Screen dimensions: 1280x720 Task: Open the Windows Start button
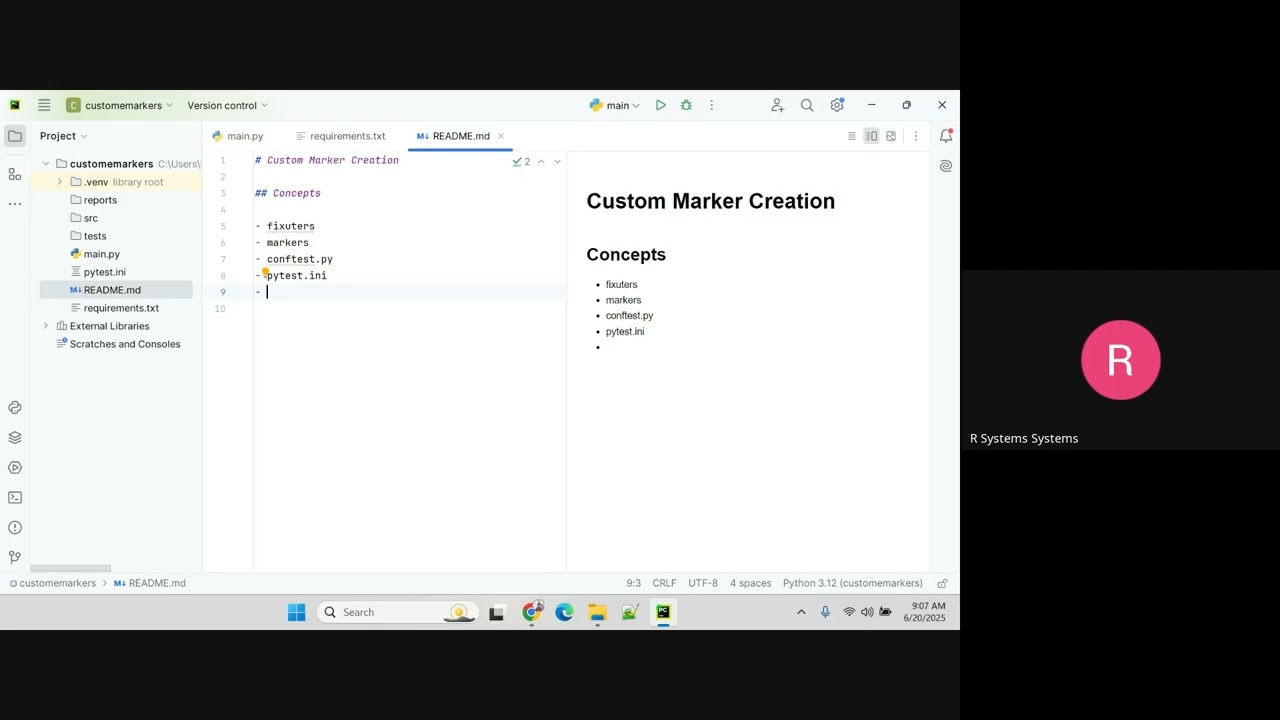click(x=297, y=613)
